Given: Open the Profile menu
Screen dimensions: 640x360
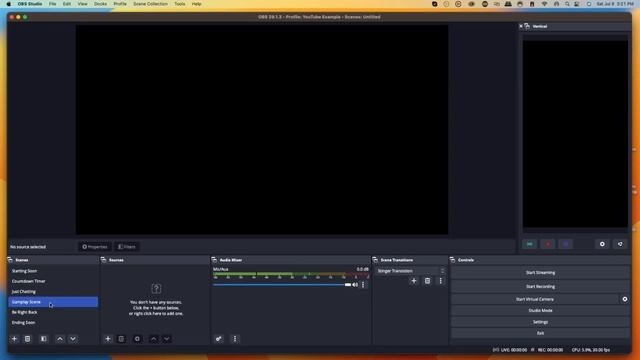Looking at the screenshot, I should coord(120,4).
